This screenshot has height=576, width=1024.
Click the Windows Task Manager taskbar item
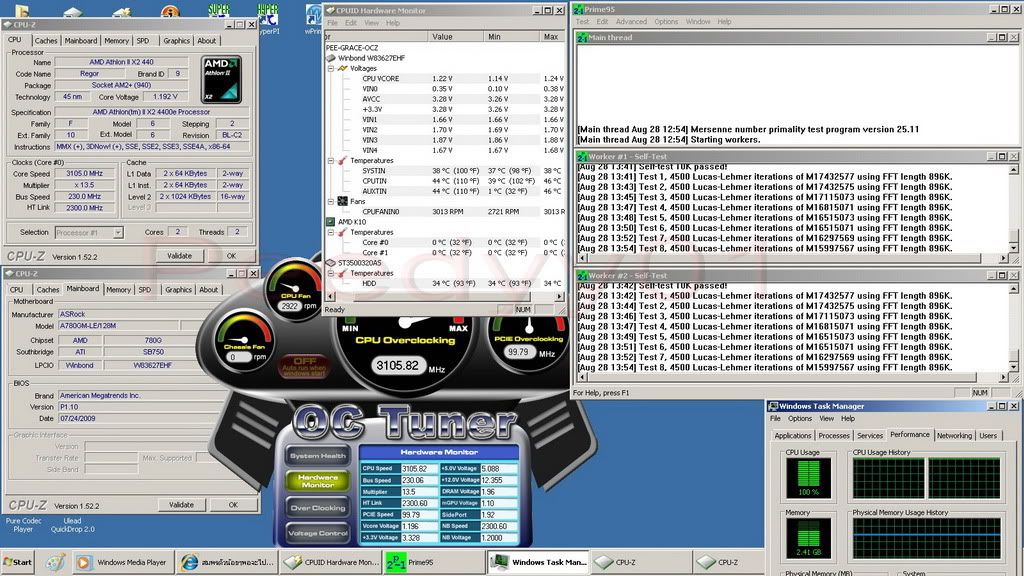539,562
